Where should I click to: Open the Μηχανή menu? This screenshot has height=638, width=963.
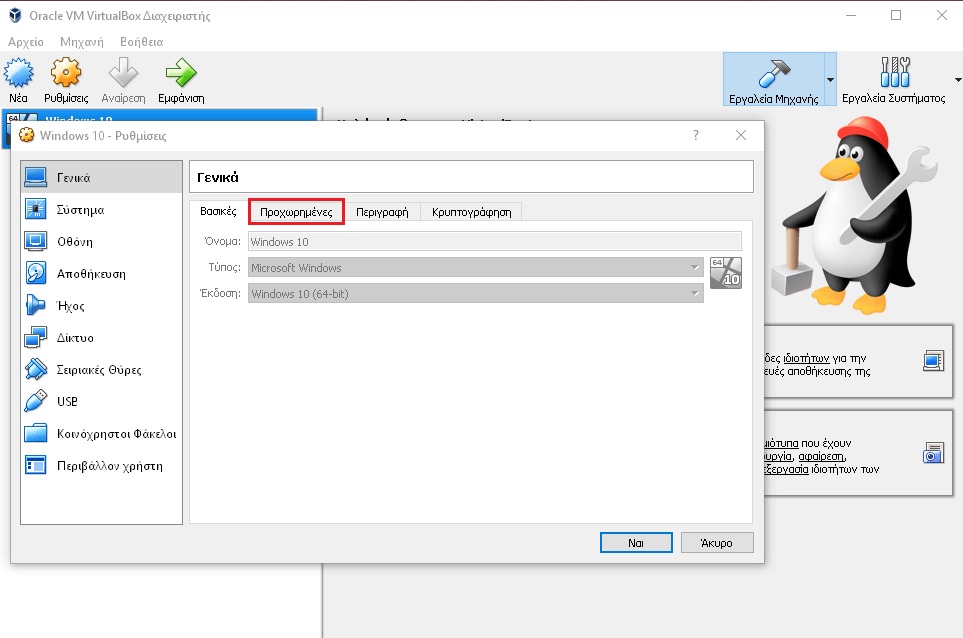[82, 42]
